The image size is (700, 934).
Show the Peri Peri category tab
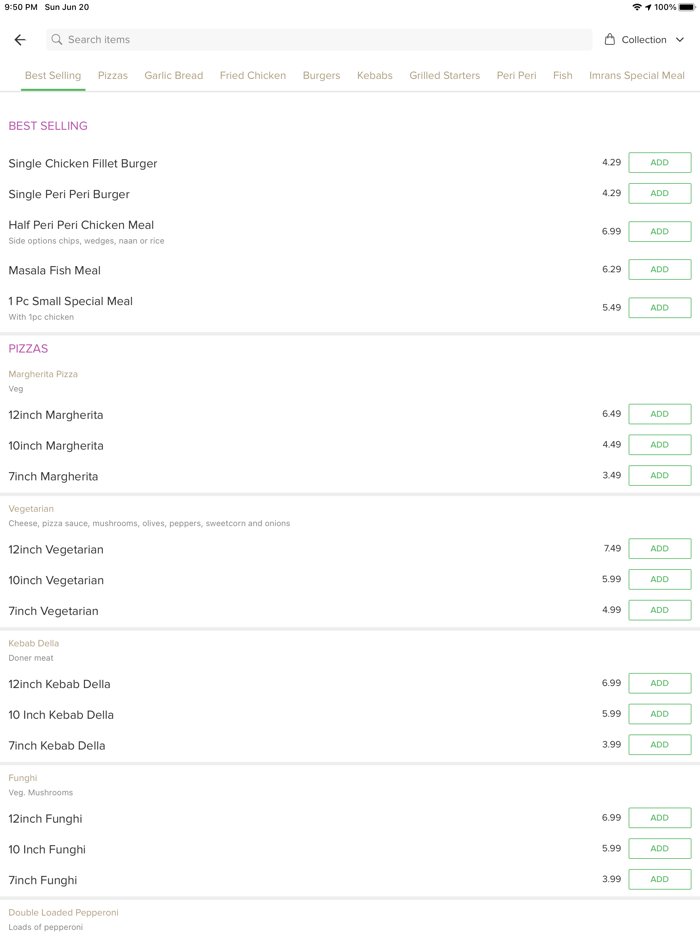516,75
